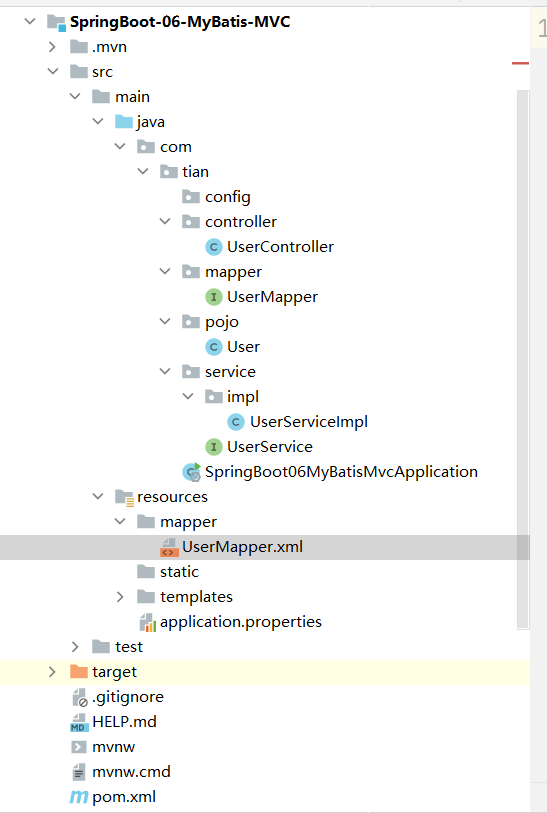The height and width of the screenshot is (813, 547).
Task: Select the UserServiceImpl class name
Action: 309,422
